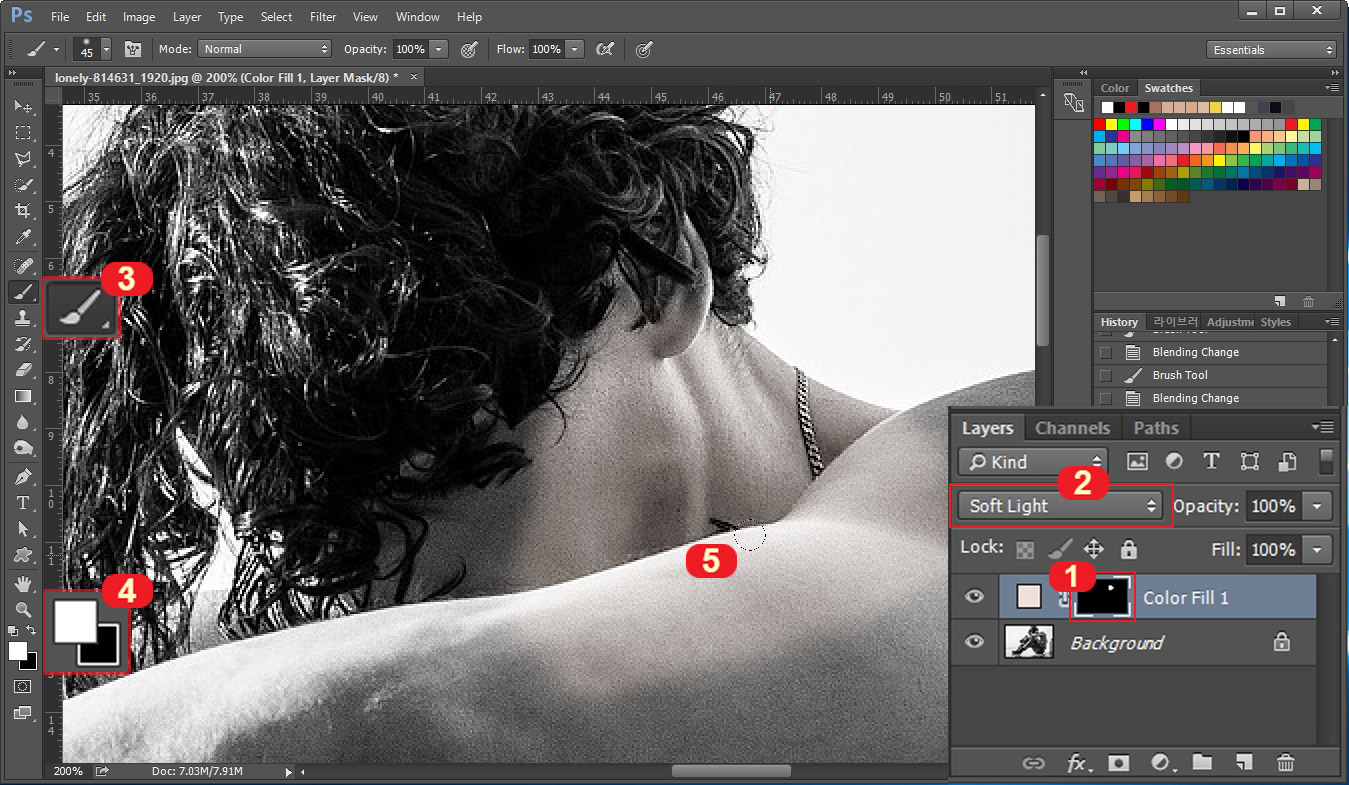Toggle pressure for size button
1349x785 pixels.
coord(644,49)
